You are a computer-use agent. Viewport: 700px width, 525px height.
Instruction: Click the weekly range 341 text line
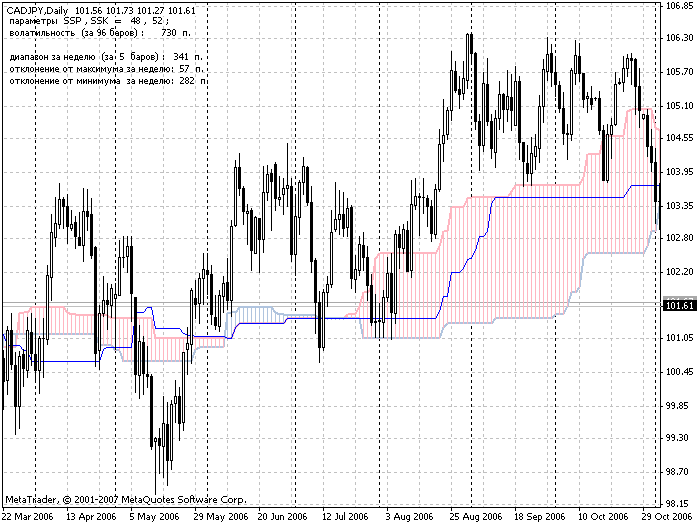pos(106,57)
